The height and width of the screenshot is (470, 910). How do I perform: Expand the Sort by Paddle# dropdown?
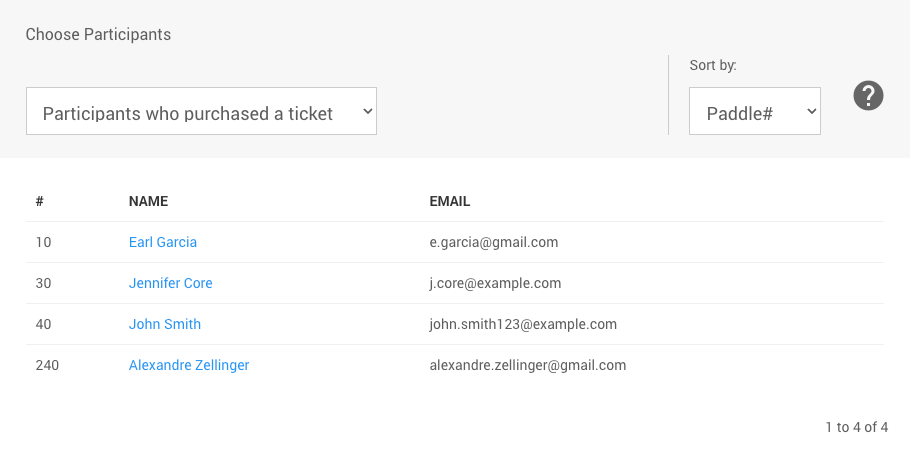click(754, 112)
